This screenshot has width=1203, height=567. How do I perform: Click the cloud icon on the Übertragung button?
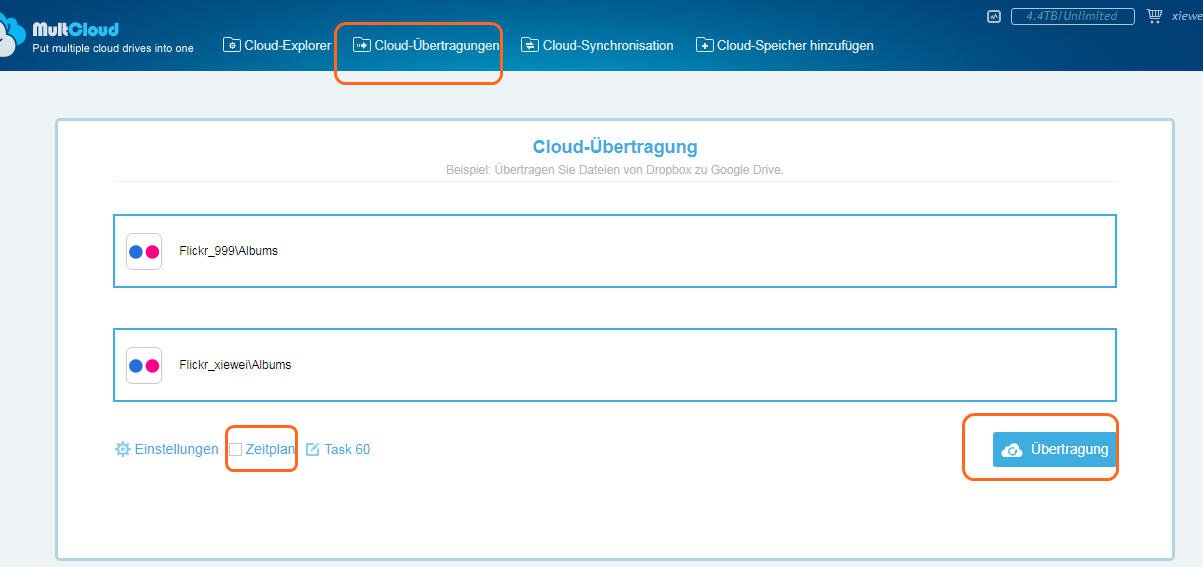(x=1012, y=450)
